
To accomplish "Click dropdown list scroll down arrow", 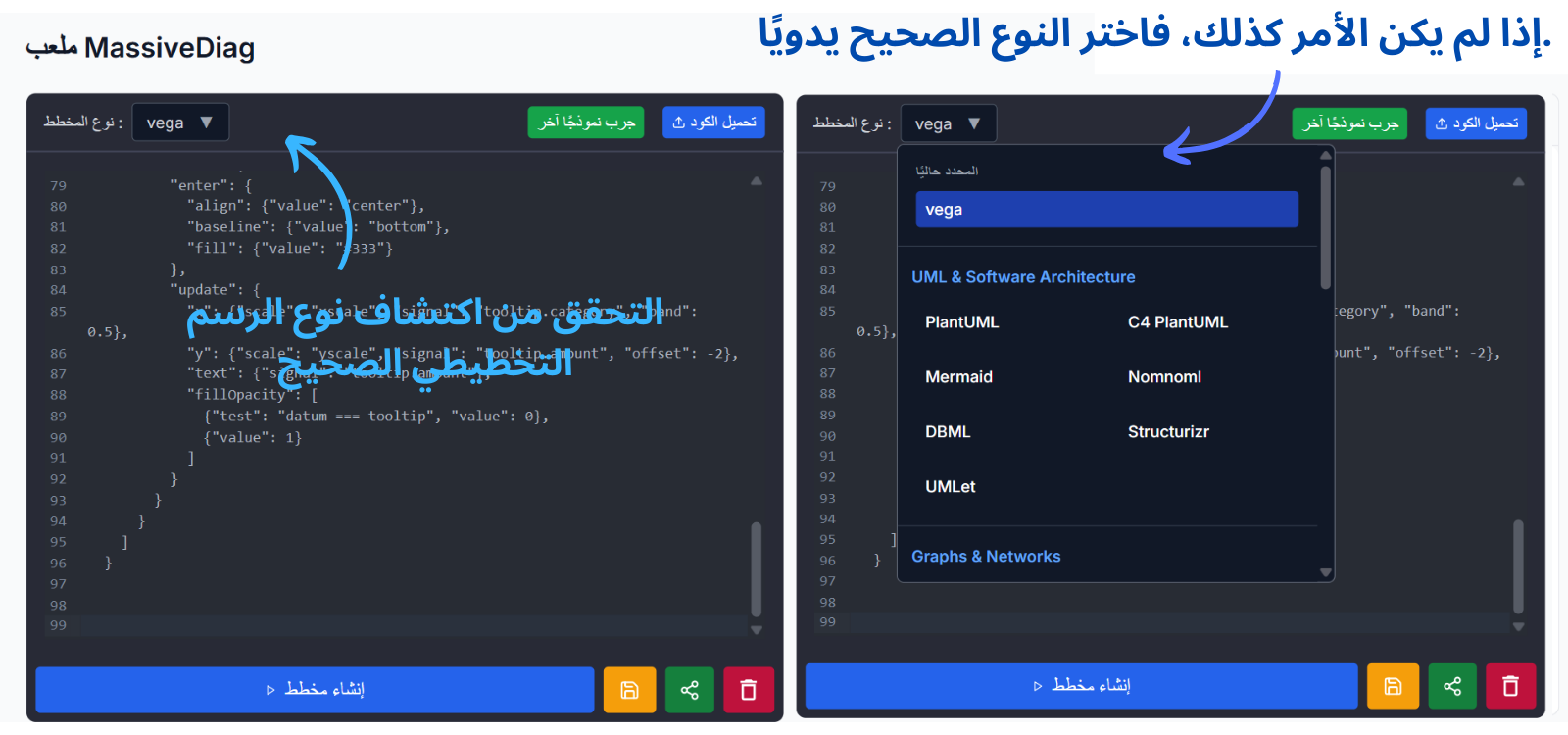I will point(1325,573).
